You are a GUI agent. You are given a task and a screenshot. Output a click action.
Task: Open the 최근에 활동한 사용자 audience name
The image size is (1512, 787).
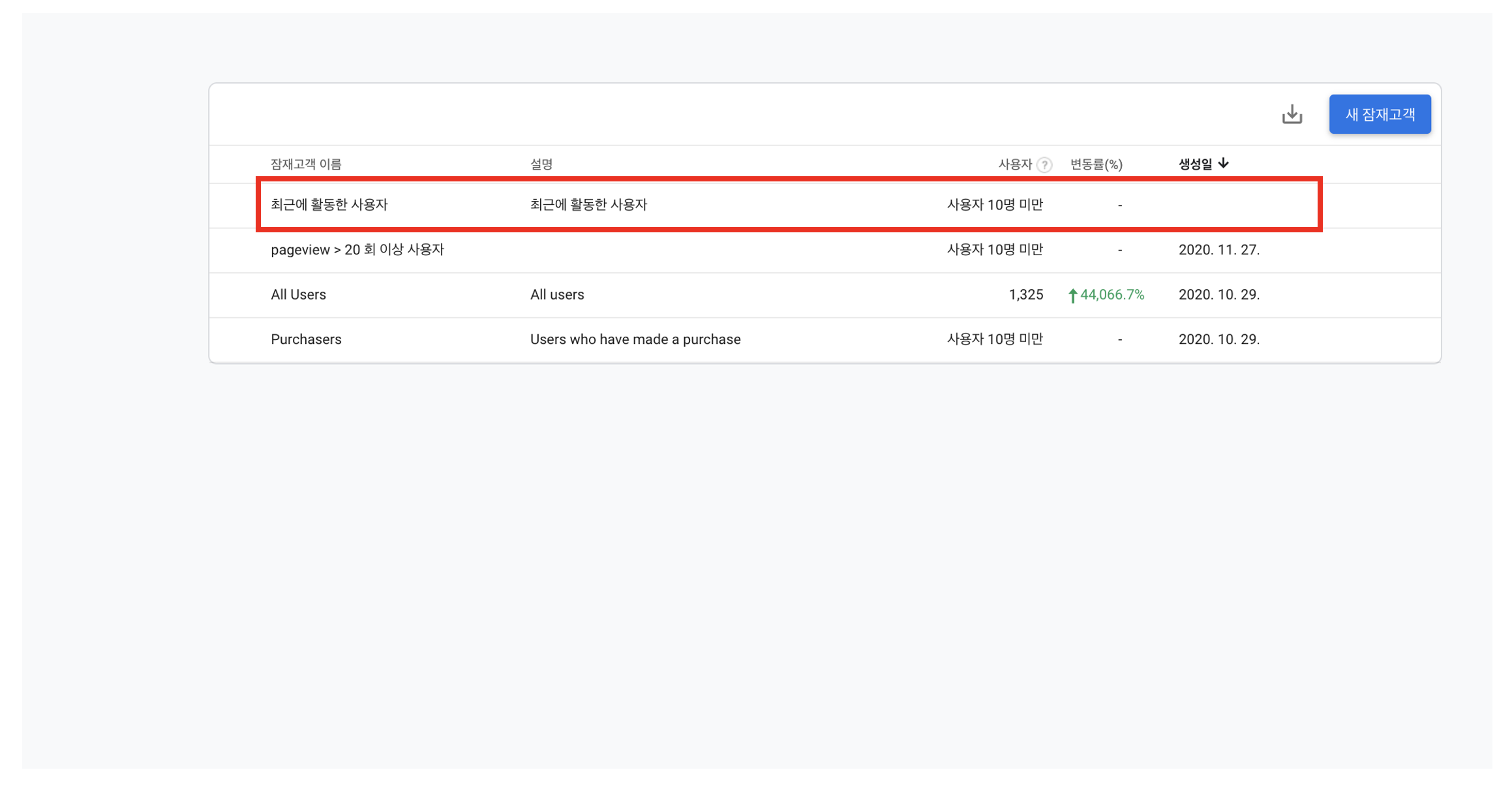pos(329,205)
